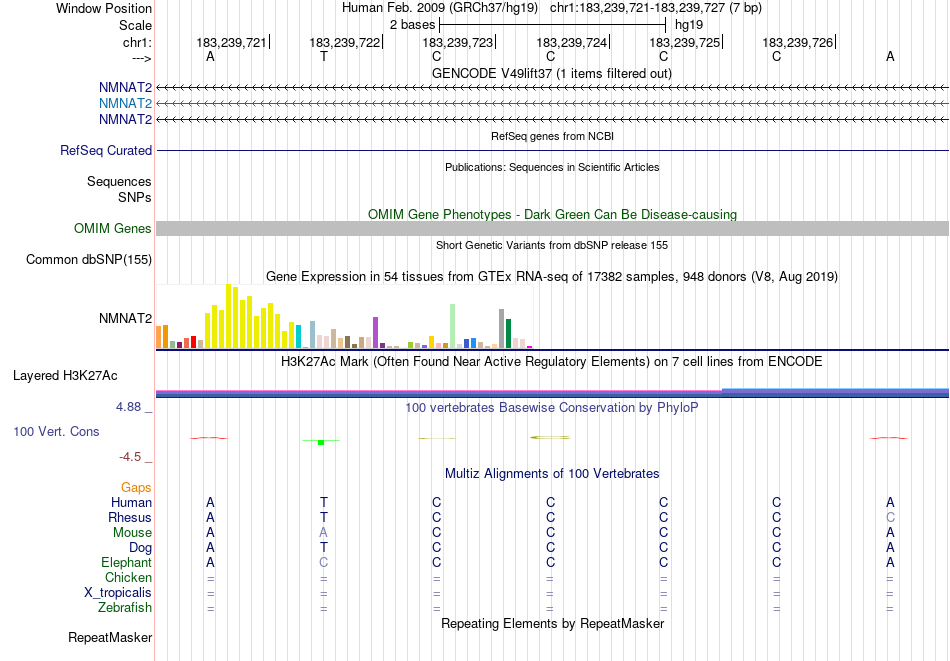Click the 100 Vert. Cons label
The width and height of the screenshot is (950, 661).
pos(56,431)
